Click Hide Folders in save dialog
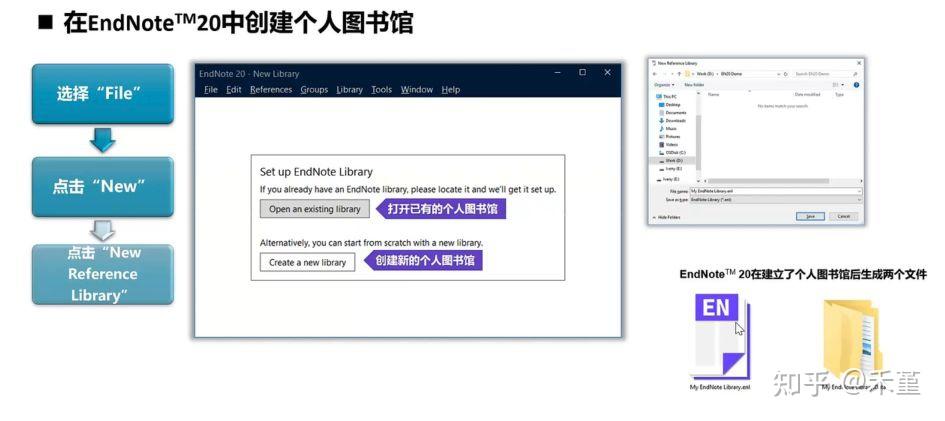 click(x=668, y=217)
